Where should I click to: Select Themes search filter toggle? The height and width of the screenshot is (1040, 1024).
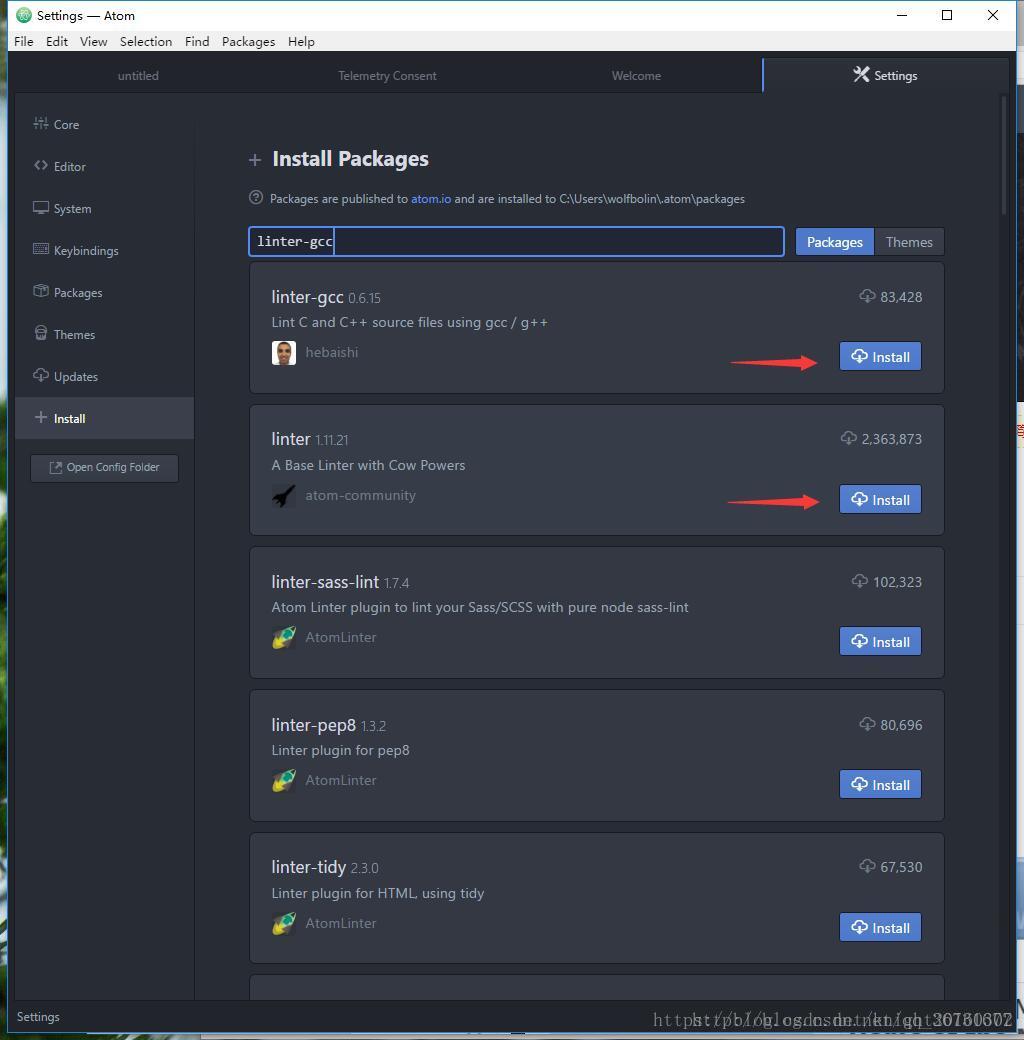pyautogui.click(x=909, y=242)
